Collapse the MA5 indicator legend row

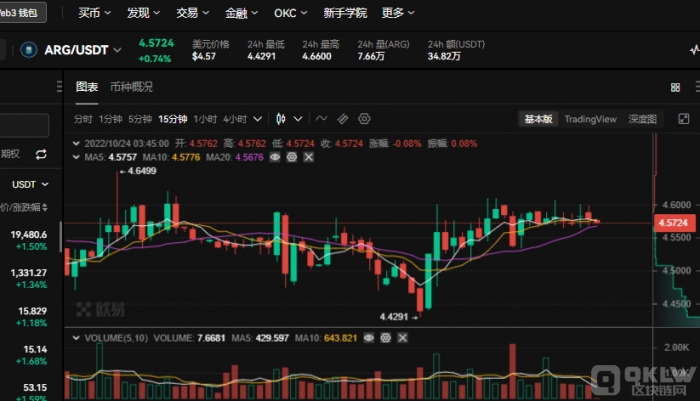tap(78, 157)
